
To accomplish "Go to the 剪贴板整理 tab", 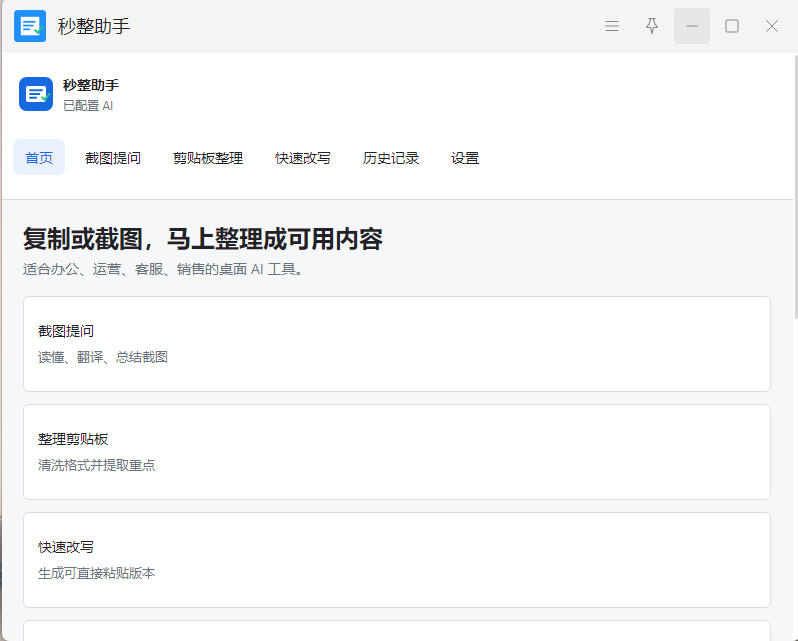I will click(208, 158).
